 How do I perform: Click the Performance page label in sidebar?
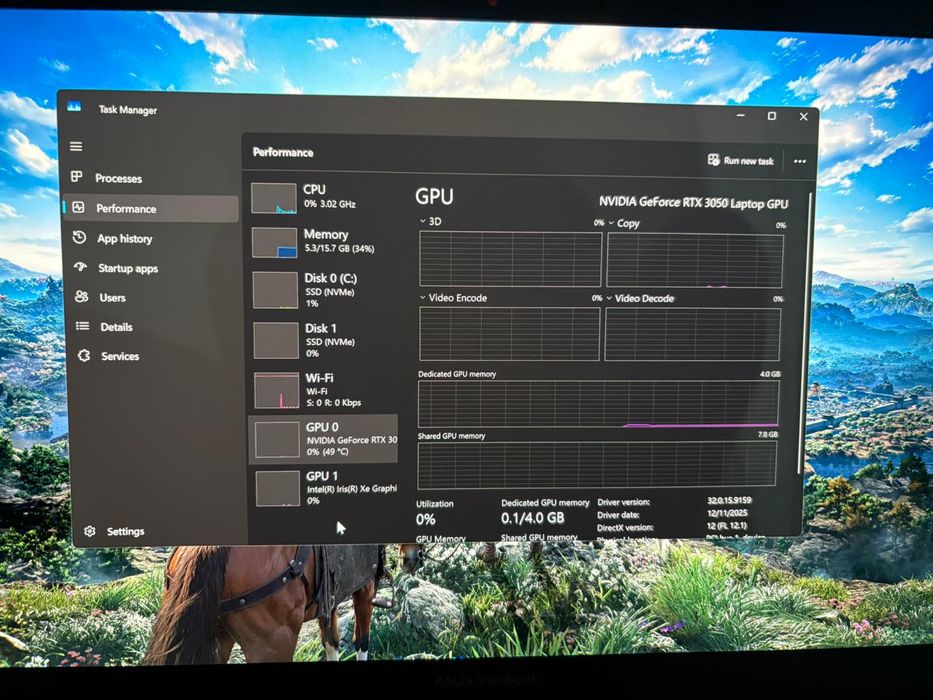(126, 208)
